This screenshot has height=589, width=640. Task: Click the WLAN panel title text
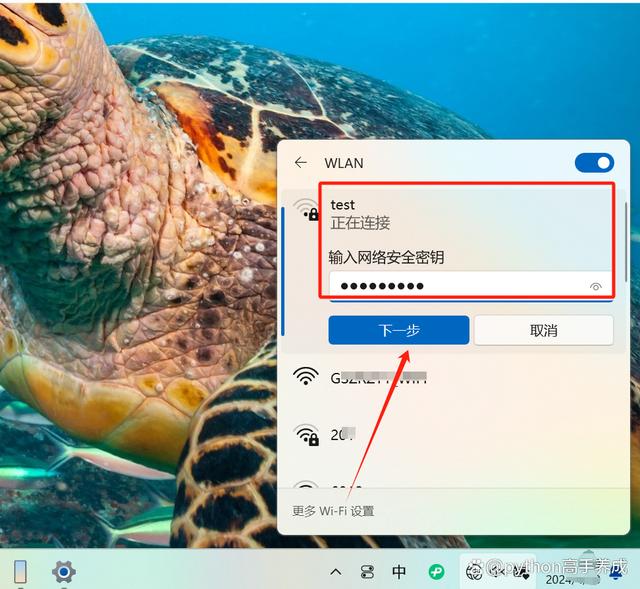[x=344, y=163]
